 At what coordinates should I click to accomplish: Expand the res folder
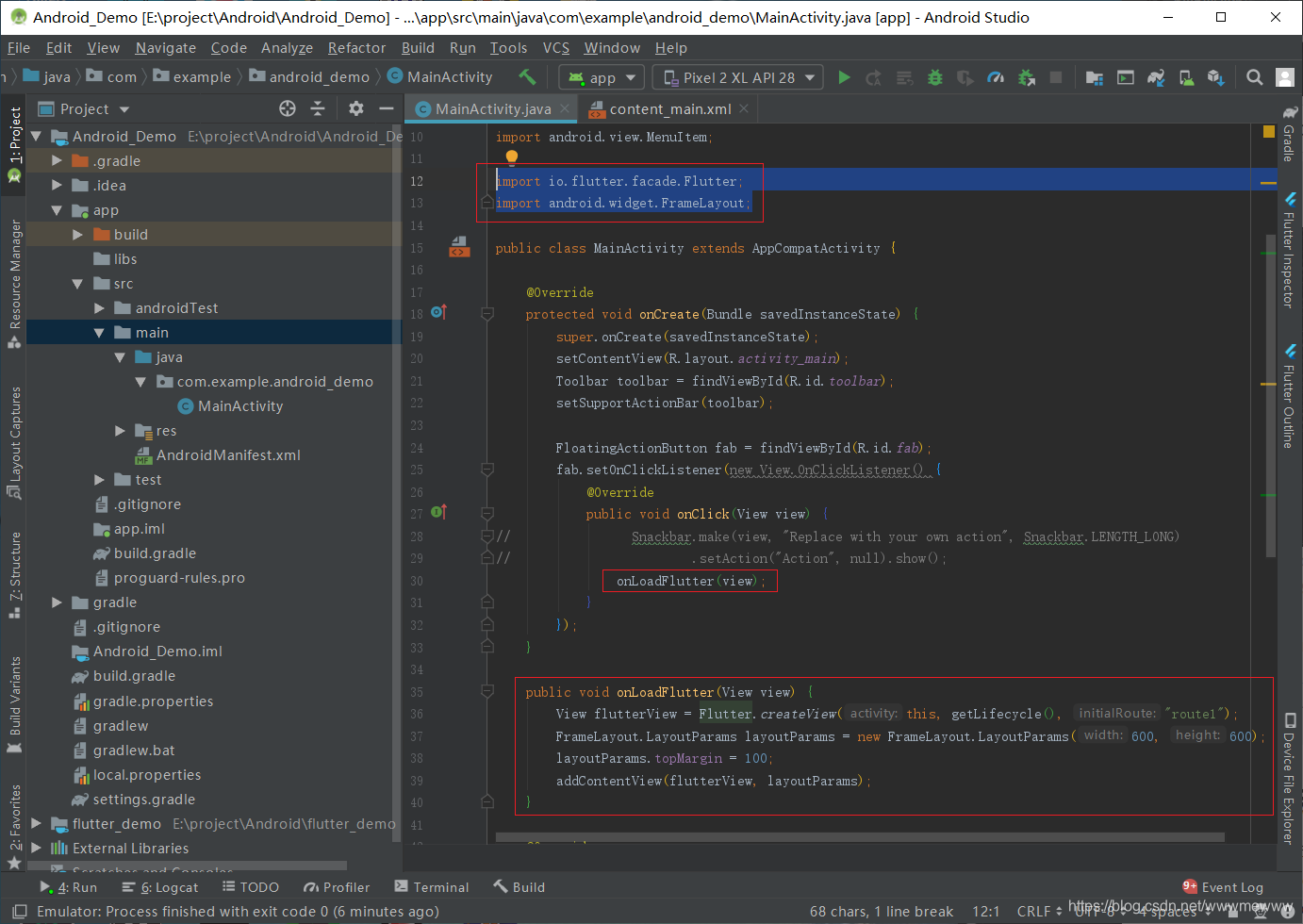click(x=120, y=430)
